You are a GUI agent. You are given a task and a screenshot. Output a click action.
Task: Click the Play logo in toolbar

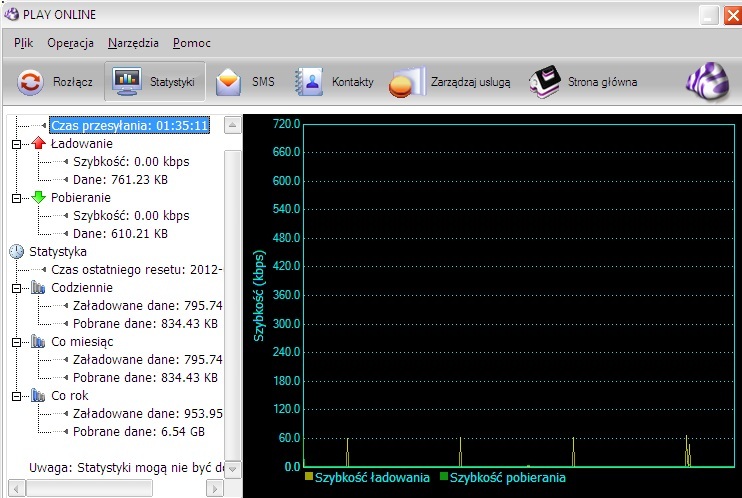point(707,82)
